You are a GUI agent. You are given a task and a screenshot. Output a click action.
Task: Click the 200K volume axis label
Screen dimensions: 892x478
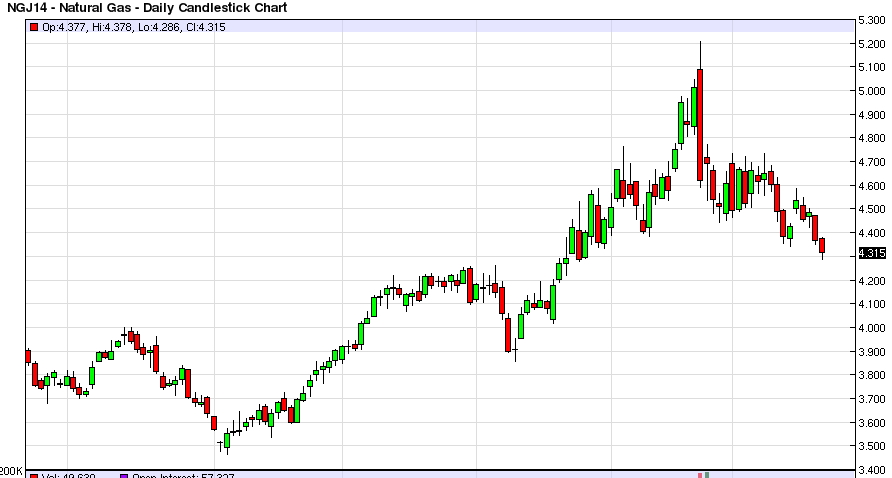11,470
